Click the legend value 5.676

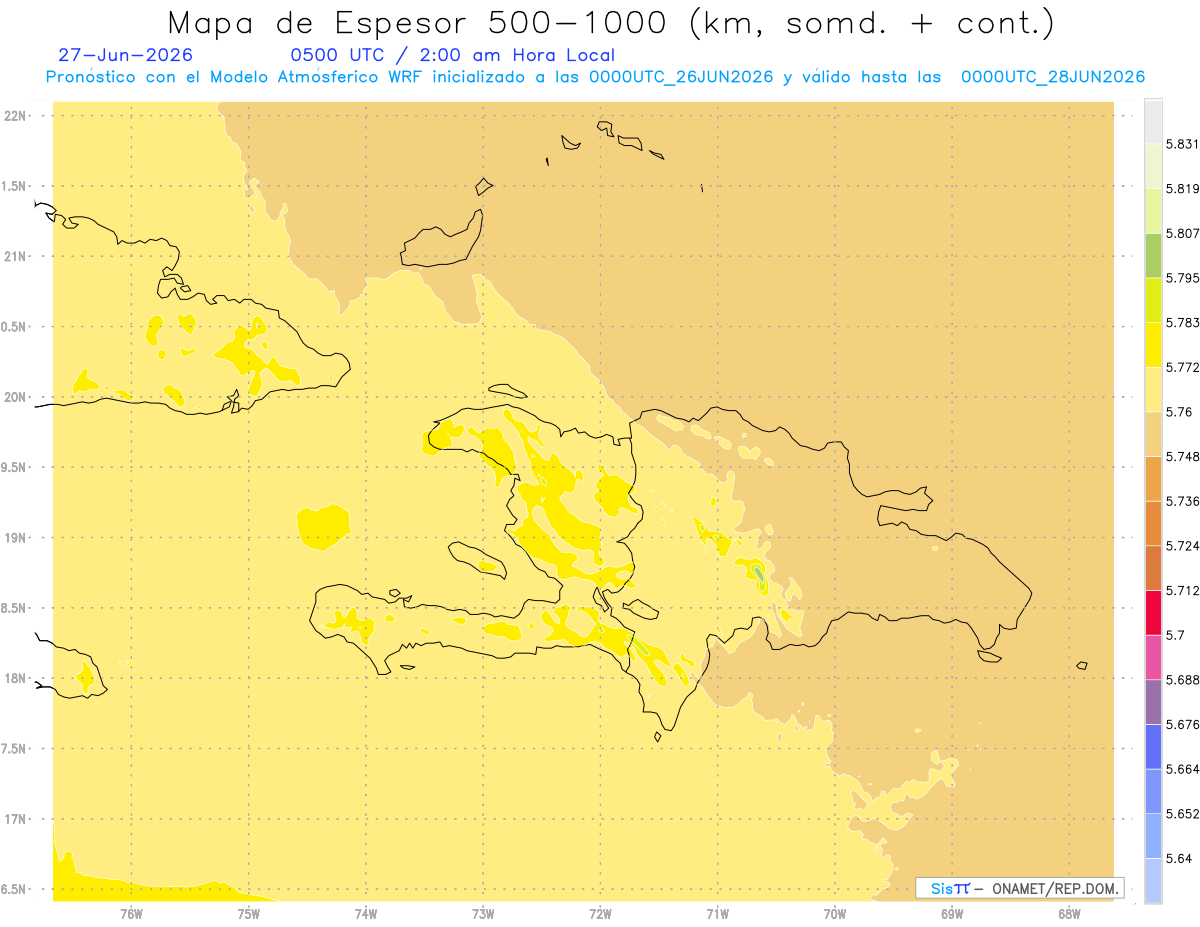click(x=1182, y=725)
